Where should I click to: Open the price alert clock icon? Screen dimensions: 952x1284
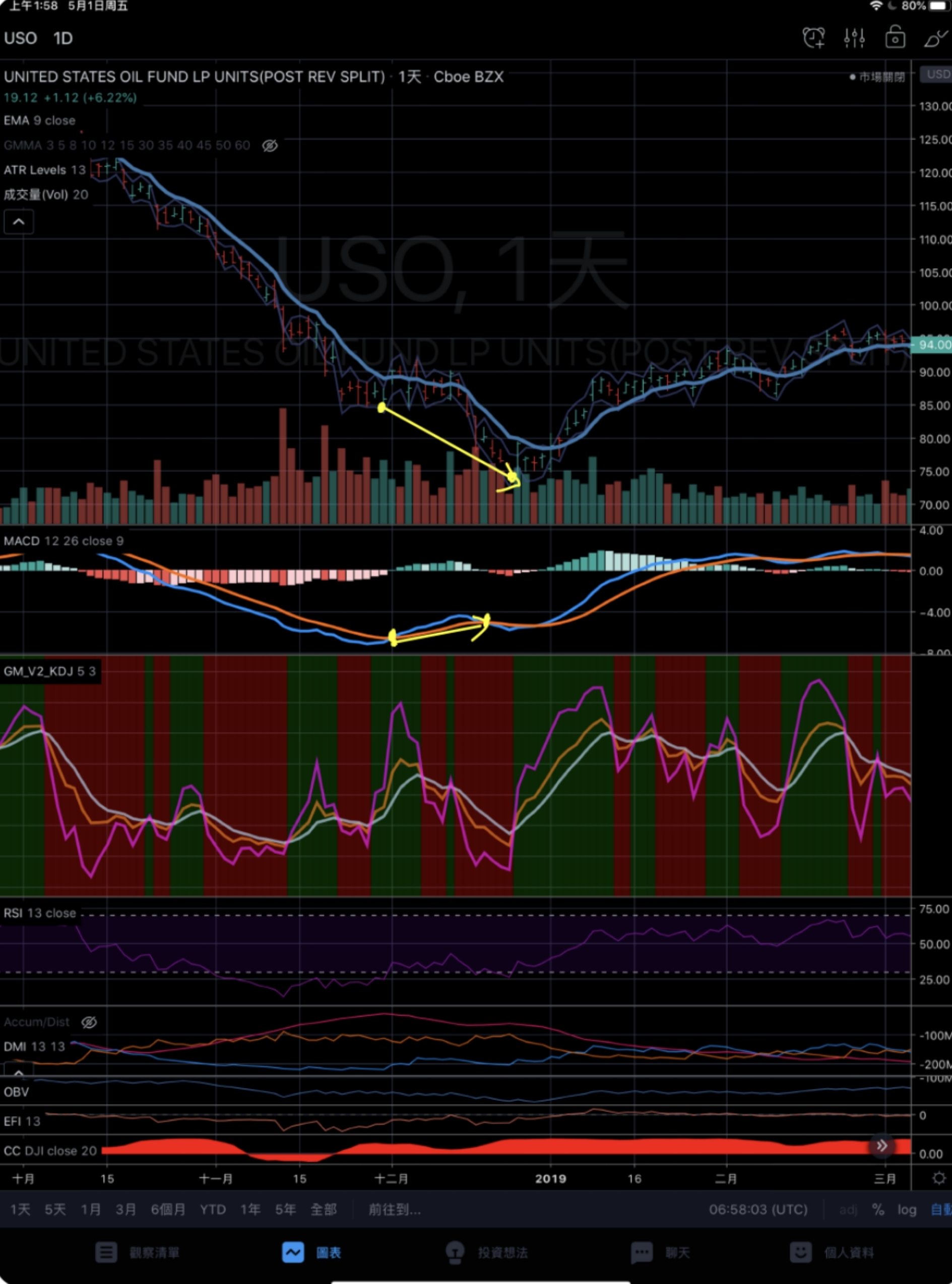coord(813,38)
